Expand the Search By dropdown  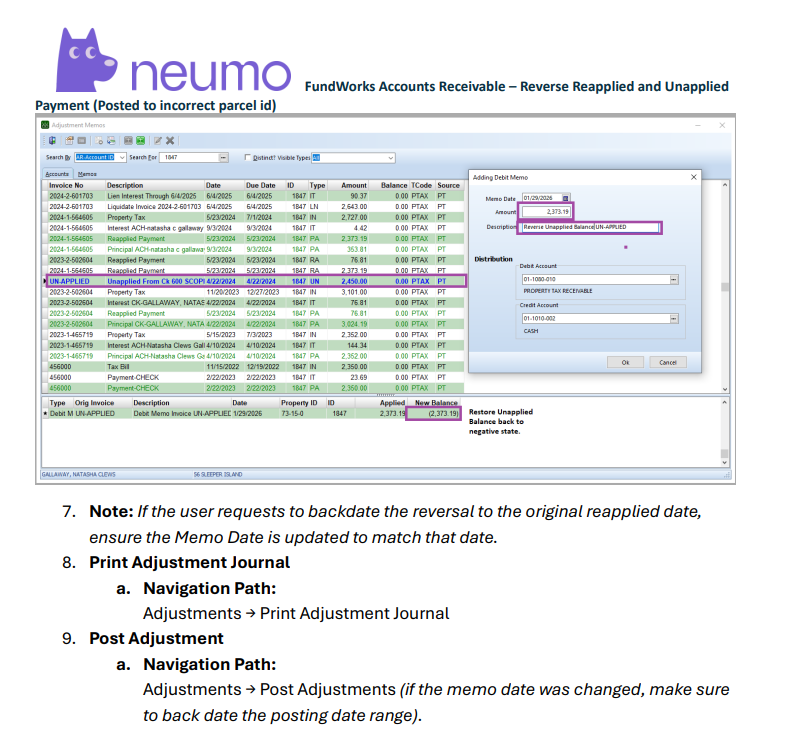tap(122, 157)
